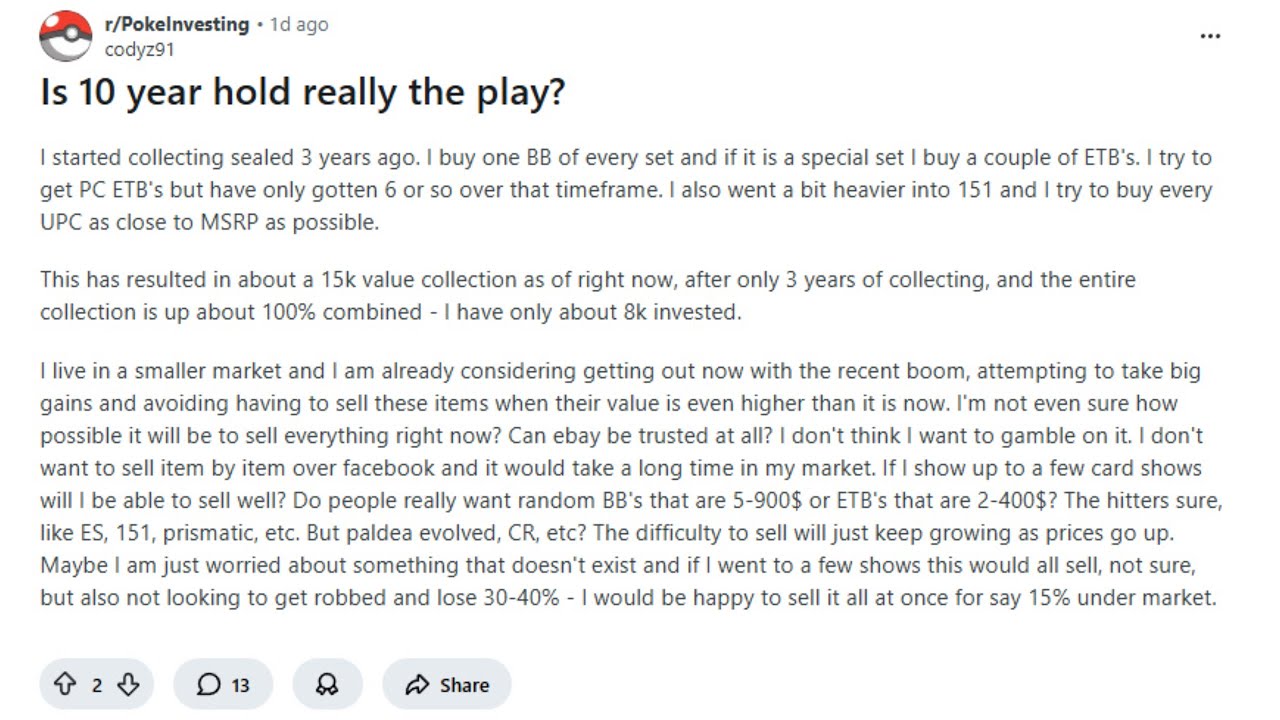Viewport: 1280px width, 720px height.
Task: Click the Pokeball subreddit avatar
Action: click(x=65, y=36)
